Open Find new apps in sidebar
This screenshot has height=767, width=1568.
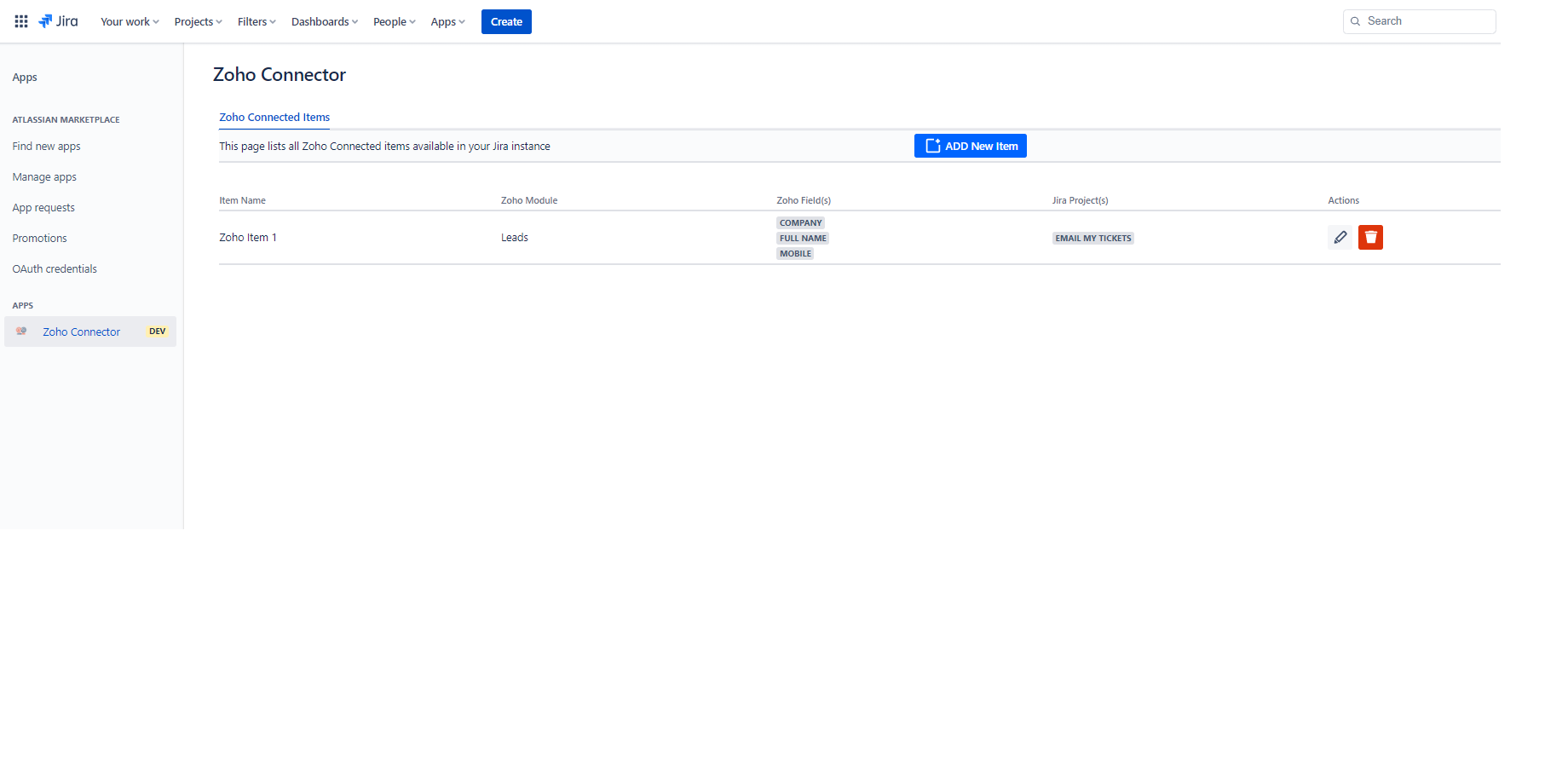pos(47,147)
